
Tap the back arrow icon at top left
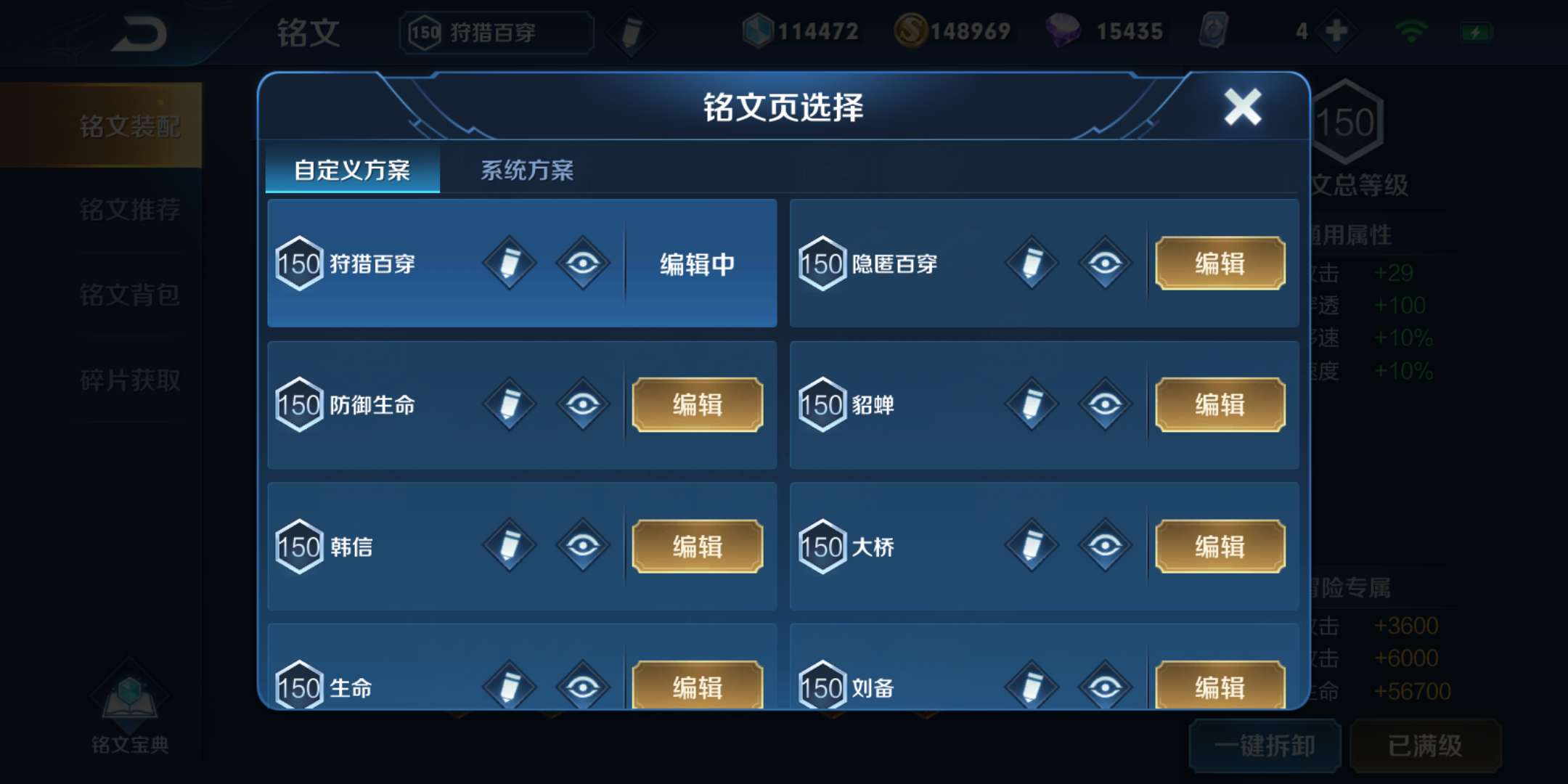click(x=139, y=34)
